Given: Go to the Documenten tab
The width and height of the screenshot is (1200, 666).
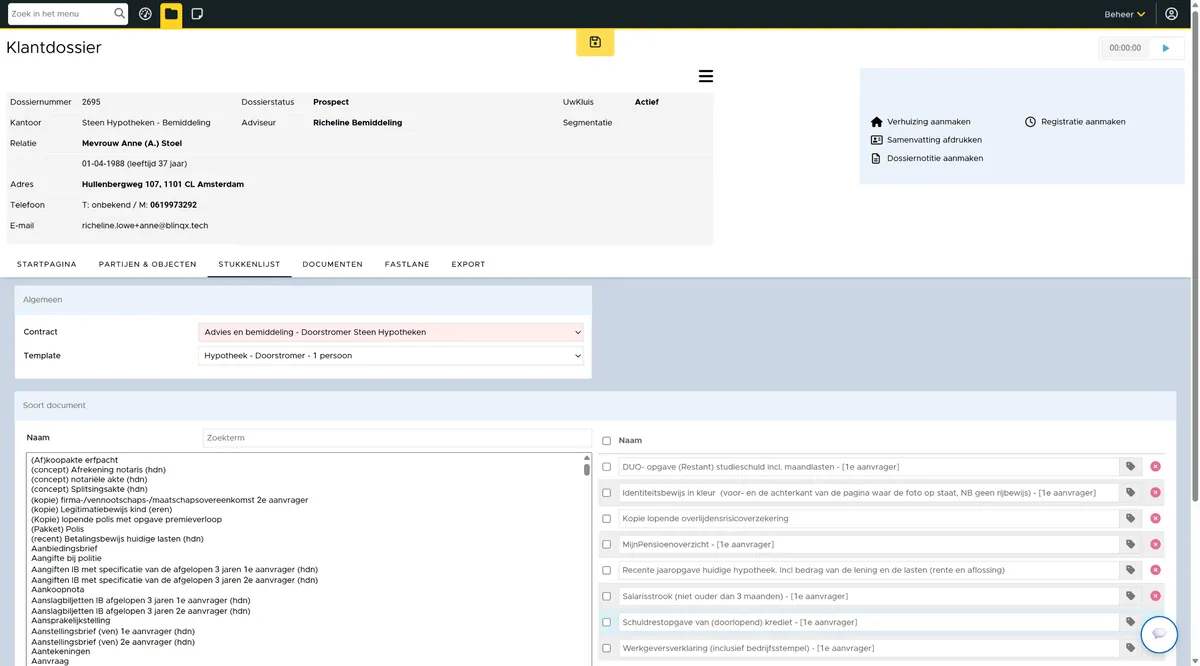Looking at the screenshot, I should click(333, 264).
